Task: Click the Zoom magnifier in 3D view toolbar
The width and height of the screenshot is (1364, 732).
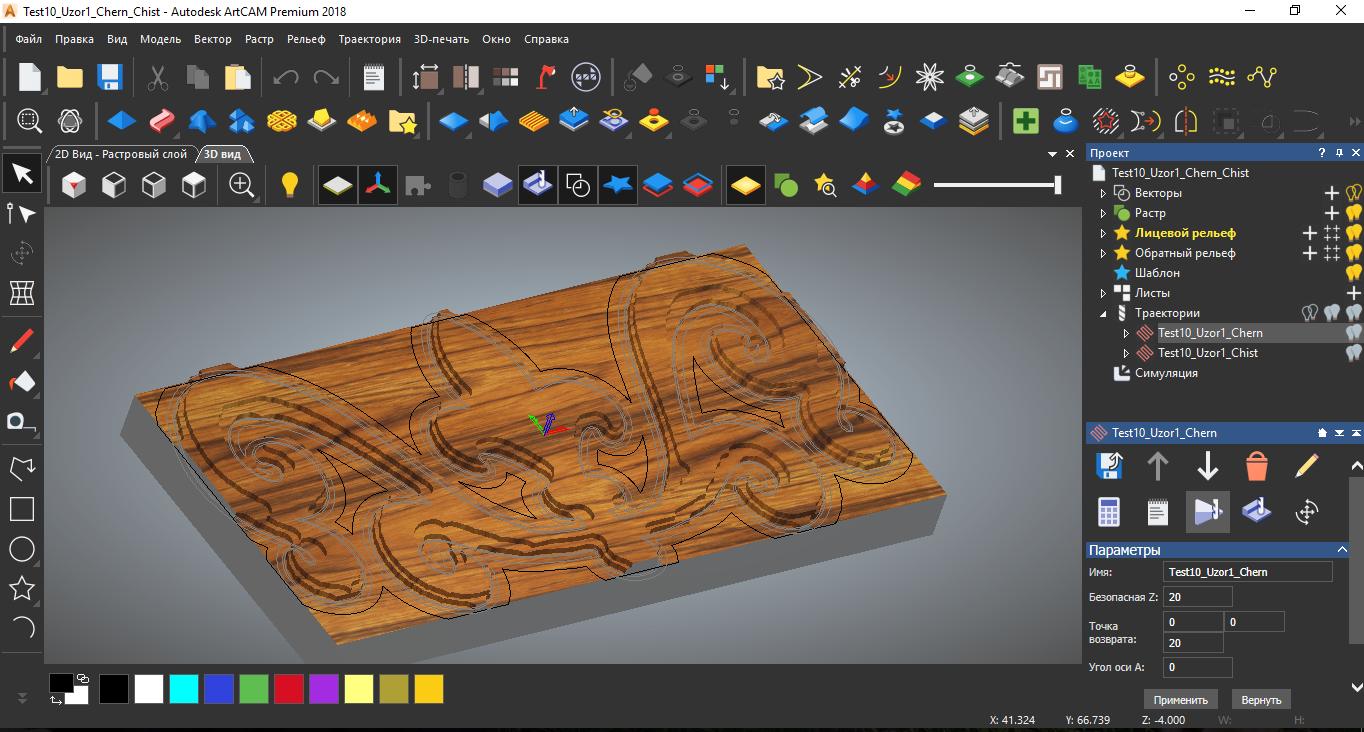Action: tap(241, 185)
